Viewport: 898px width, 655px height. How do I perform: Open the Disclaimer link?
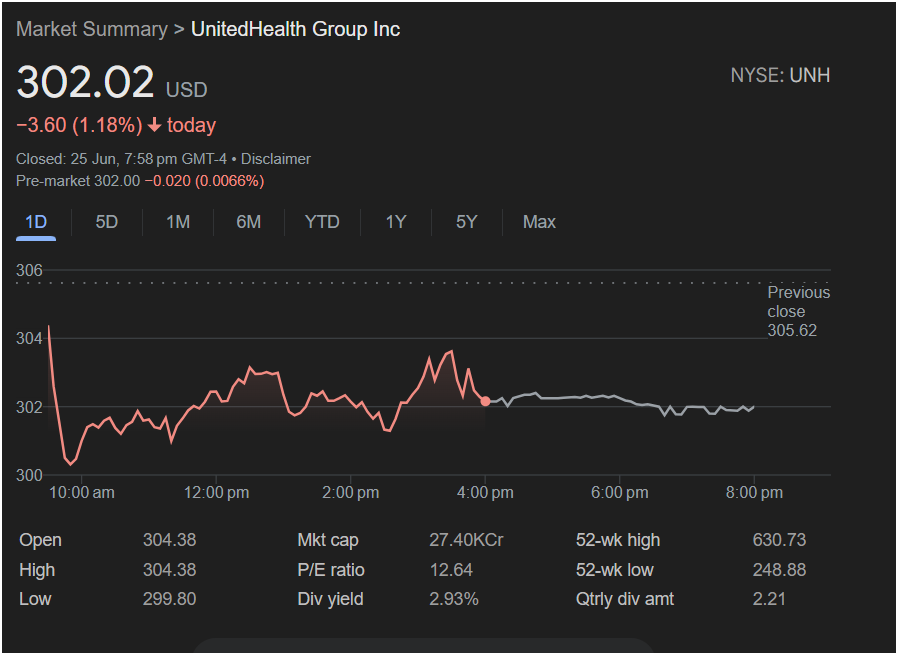275,159
